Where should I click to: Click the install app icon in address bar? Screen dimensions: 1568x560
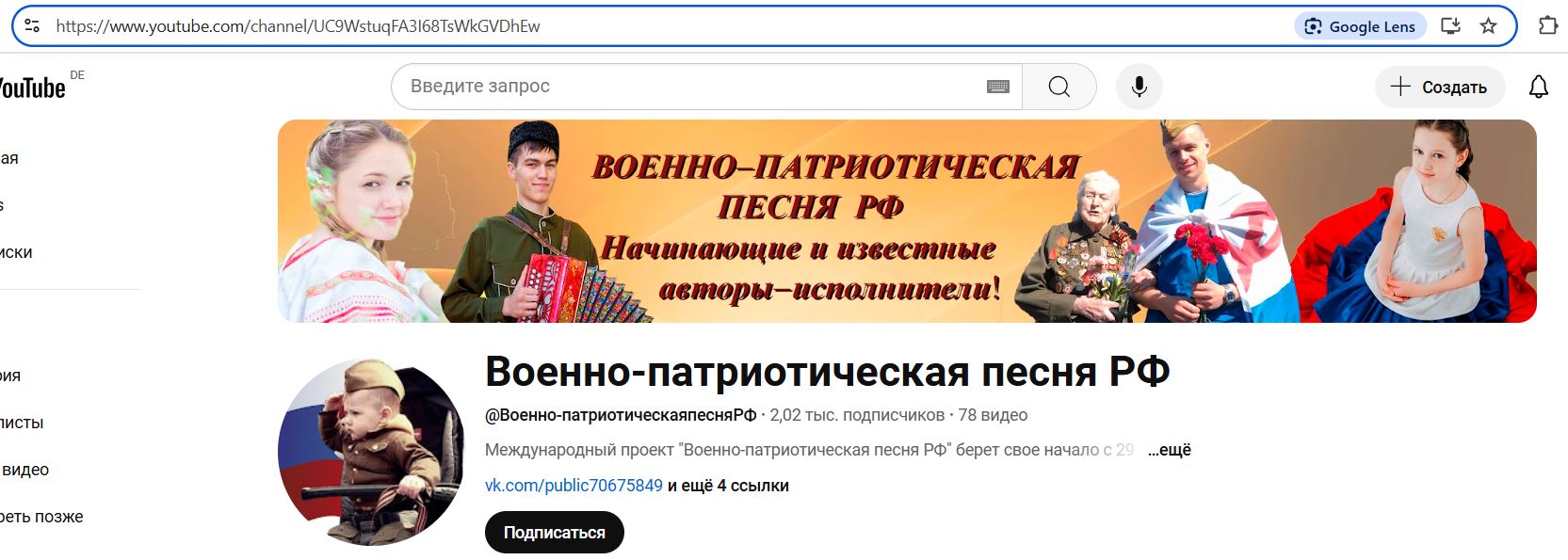pyautogui.click(x=1451, y=26)
